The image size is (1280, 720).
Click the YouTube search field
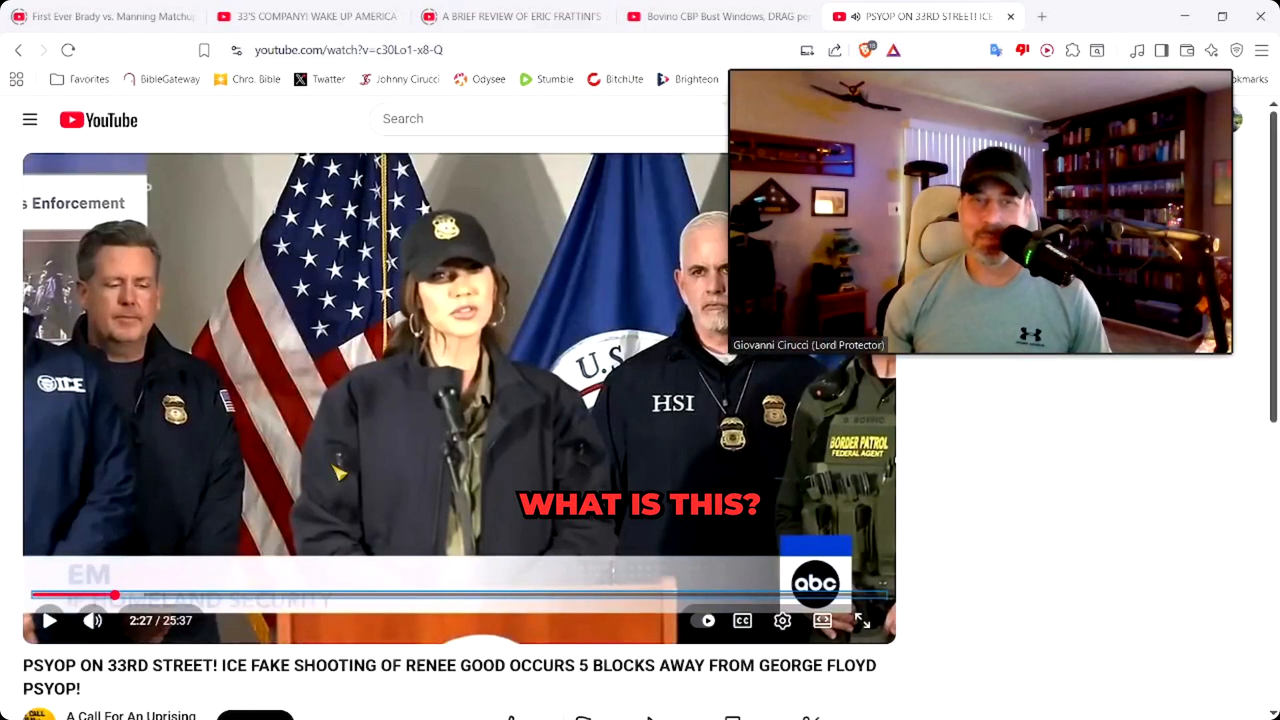point(550,119)
